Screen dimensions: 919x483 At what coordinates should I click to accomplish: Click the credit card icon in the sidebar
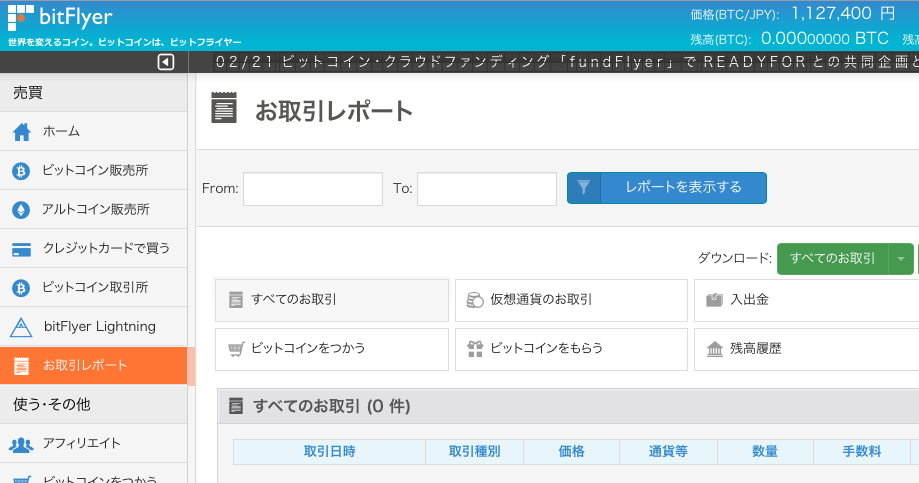click(22, 249)
